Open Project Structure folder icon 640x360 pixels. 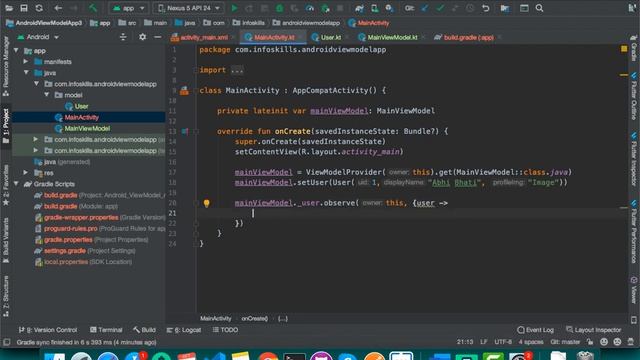[505, 8]
